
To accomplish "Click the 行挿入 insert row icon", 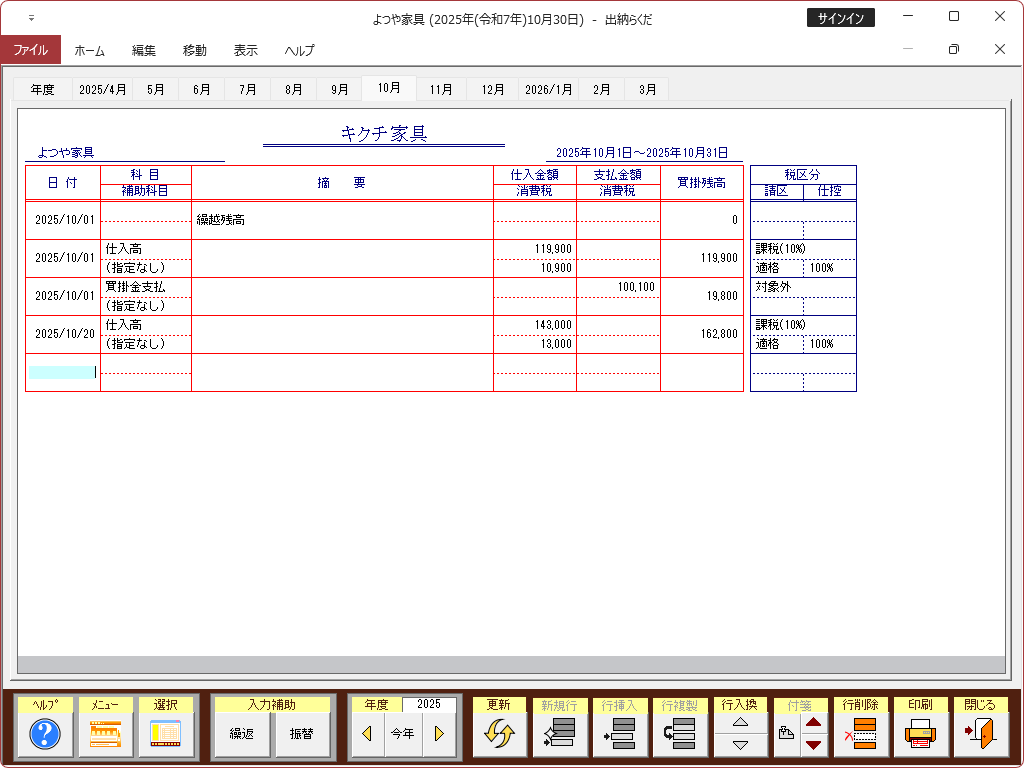I will point(620,734).
